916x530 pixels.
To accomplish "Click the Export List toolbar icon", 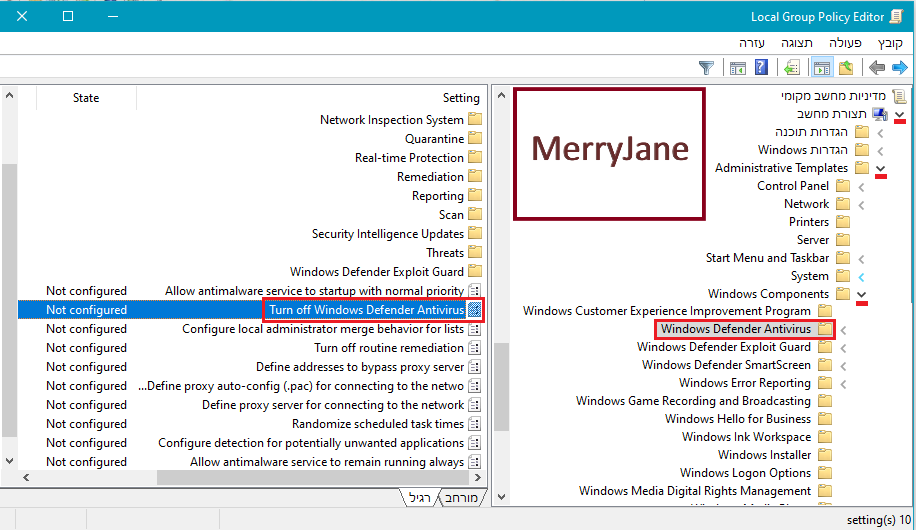I will tap(792, 68).
